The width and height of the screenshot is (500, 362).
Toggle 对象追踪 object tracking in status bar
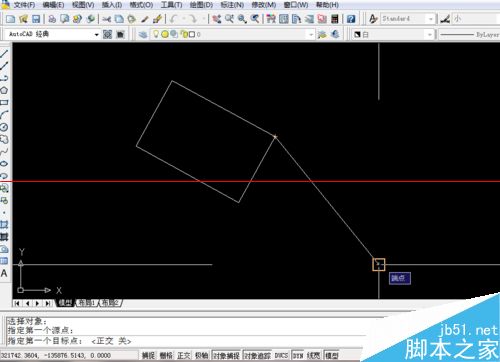pyautogui.click(x=257, y=355)
